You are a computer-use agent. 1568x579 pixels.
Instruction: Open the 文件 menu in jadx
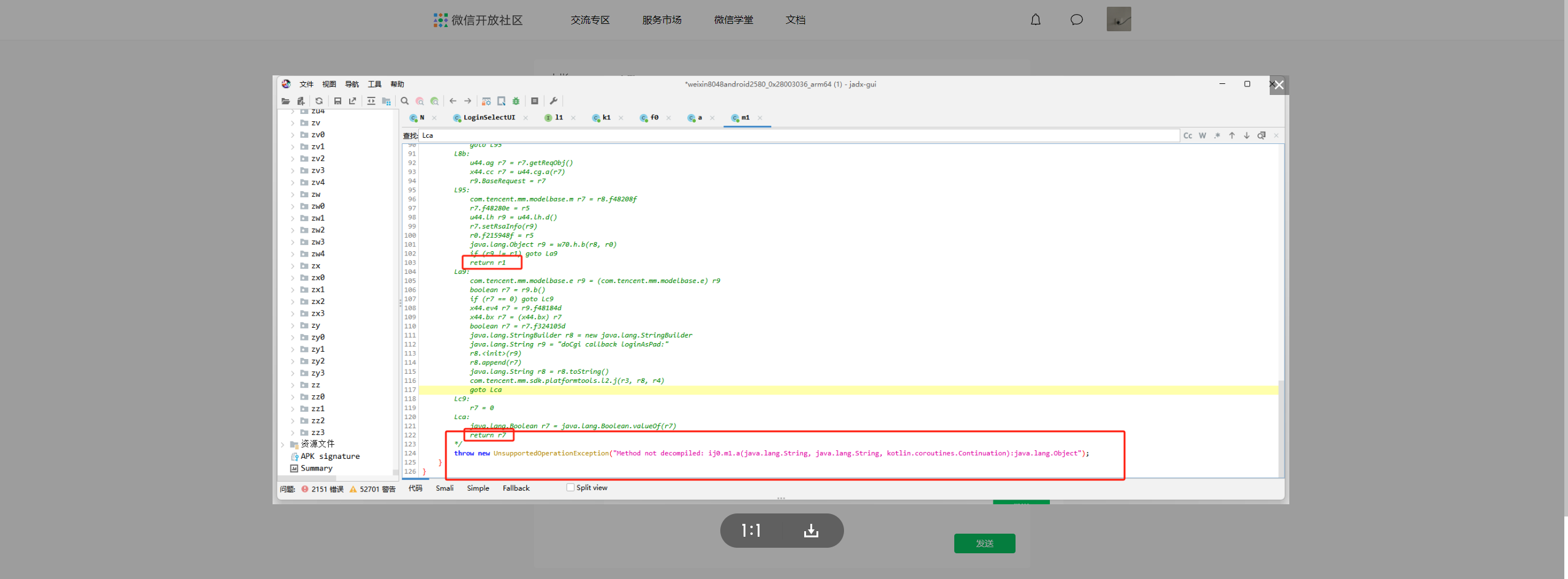click(x=306, y=84)
